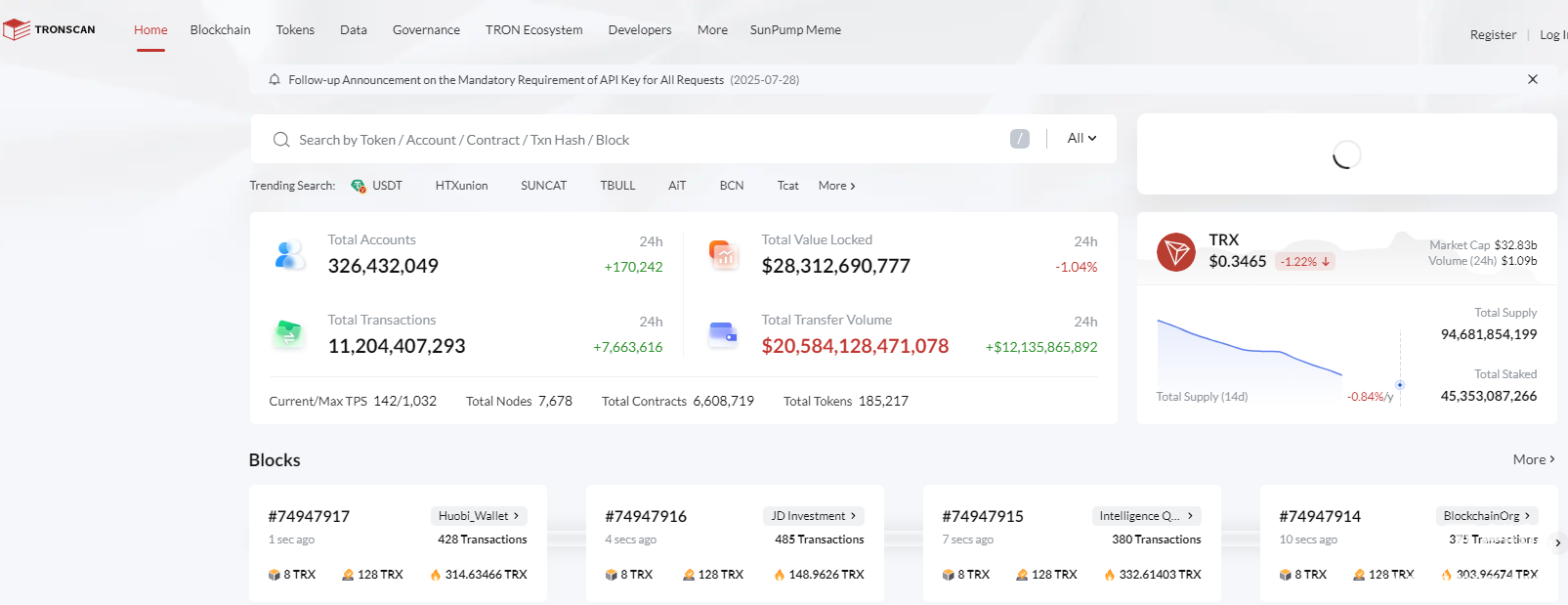This screenshot has width=1568, height=605.
Task: Click the search magnifier icon
Action: [x=281, y=140]
